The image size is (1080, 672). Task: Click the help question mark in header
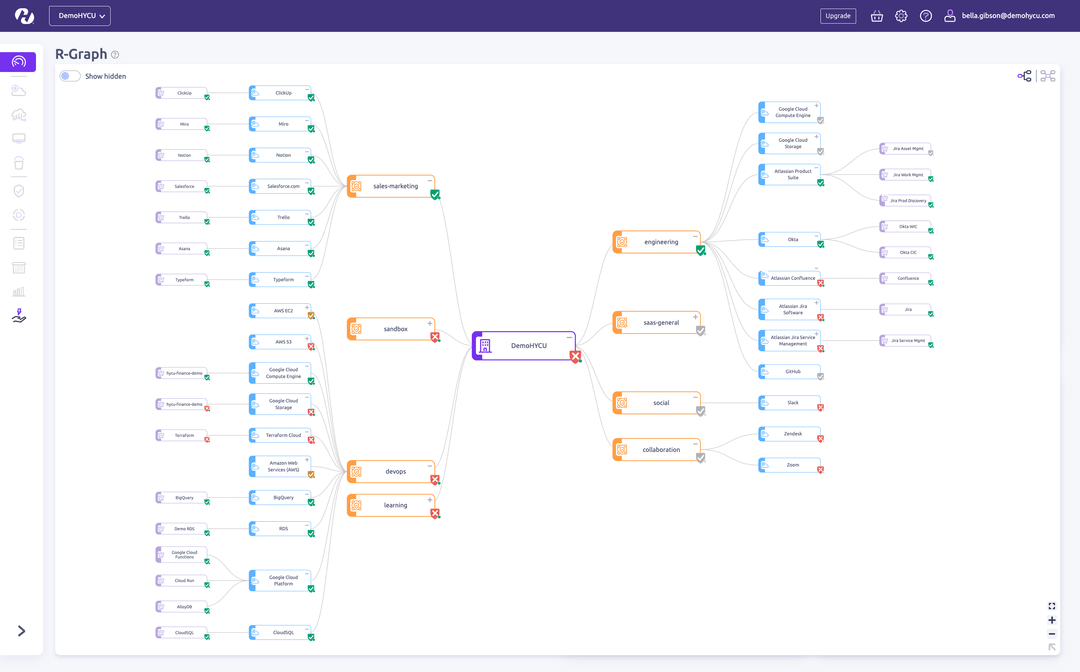[x=926, y=16]
